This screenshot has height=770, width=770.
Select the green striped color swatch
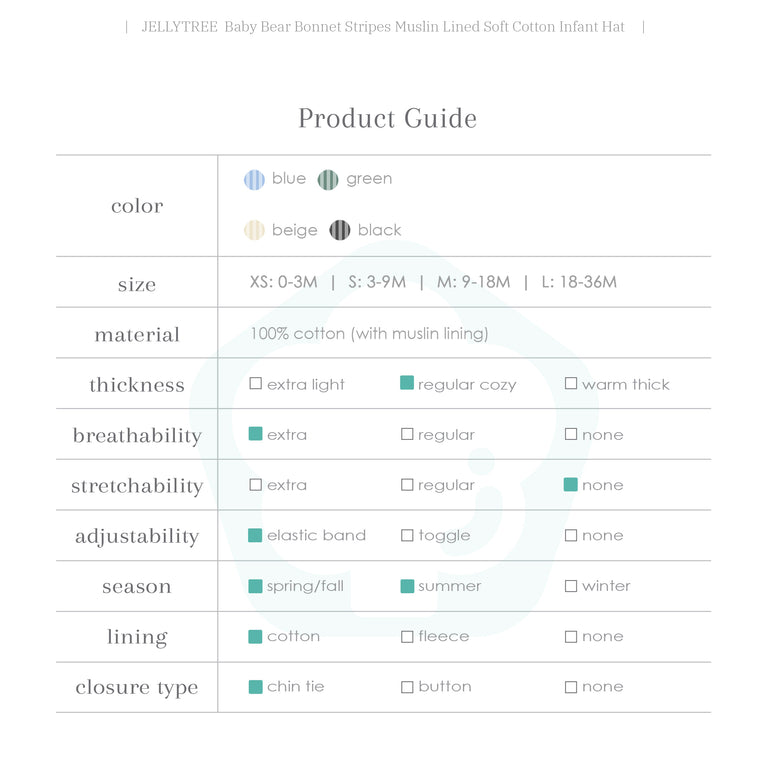pyautogui.click(x=328, y=180)
